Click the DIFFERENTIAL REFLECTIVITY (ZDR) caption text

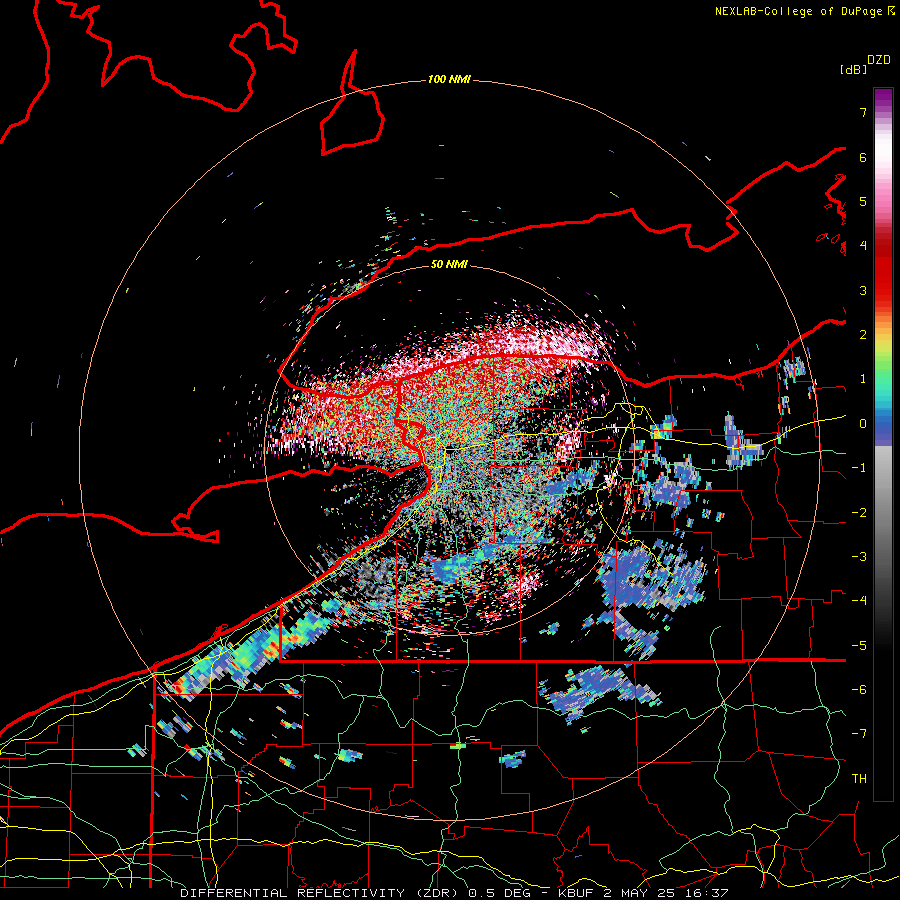321,893
